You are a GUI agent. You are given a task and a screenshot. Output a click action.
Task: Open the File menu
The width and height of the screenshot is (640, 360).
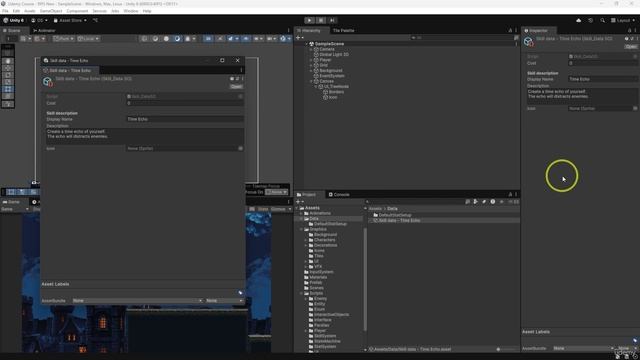(5, 11)
